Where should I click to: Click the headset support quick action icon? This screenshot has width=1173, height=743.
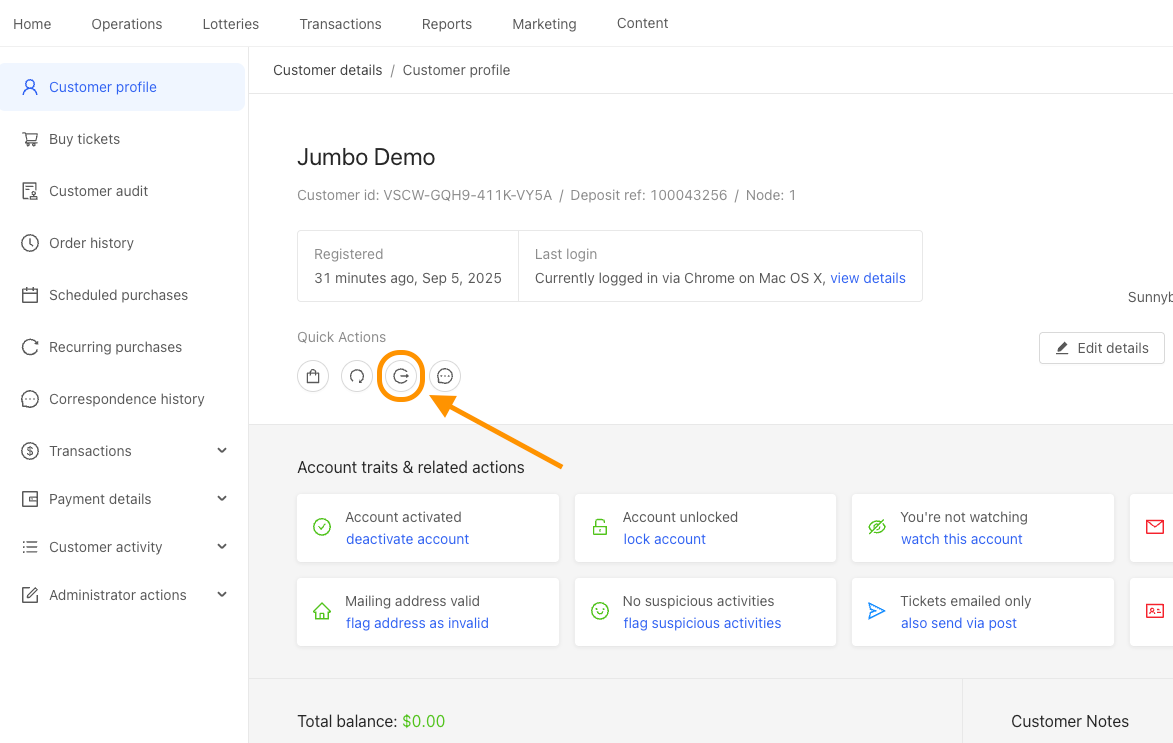[357, 376]
